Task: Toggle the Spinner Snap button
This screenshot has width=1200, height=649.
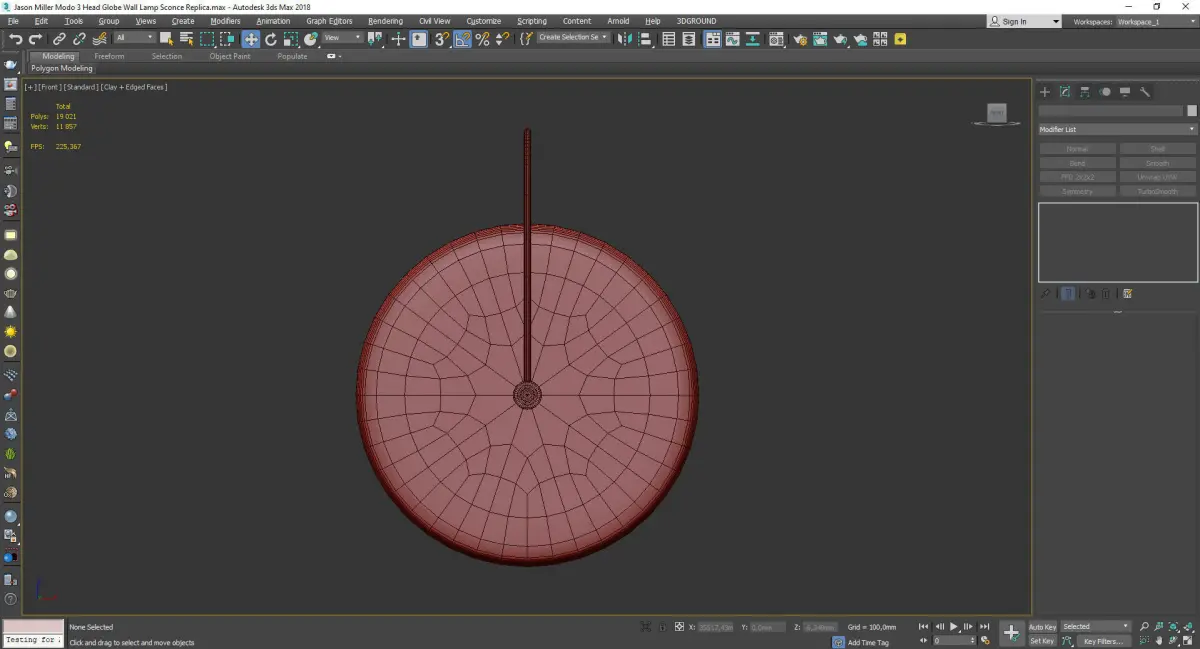Action: pyautogui.click(x=503, y=39)
